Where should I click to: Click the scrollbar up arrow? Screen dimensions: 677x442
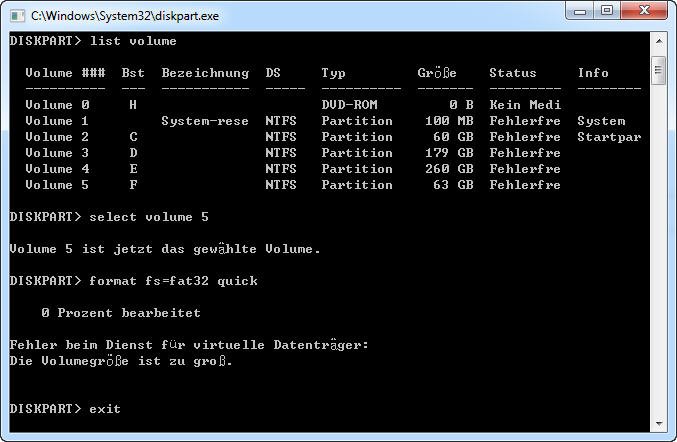coord(658,41)
